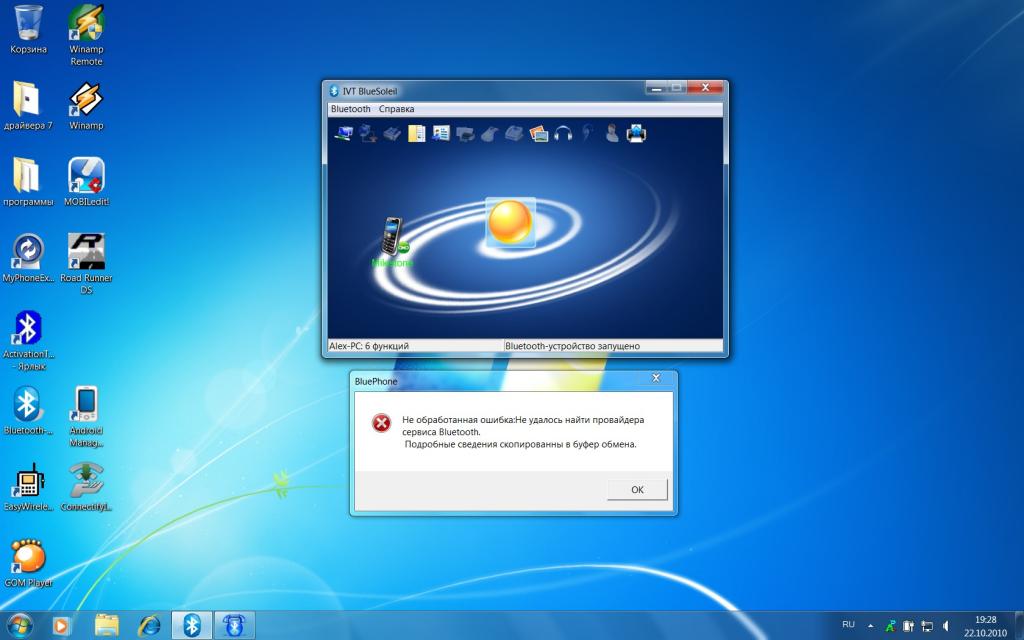Open the MOBILedit! desktop shortcut
The width and height of the screenshot is (1024, 640).
pyautogui.click(x=86, y=177)
